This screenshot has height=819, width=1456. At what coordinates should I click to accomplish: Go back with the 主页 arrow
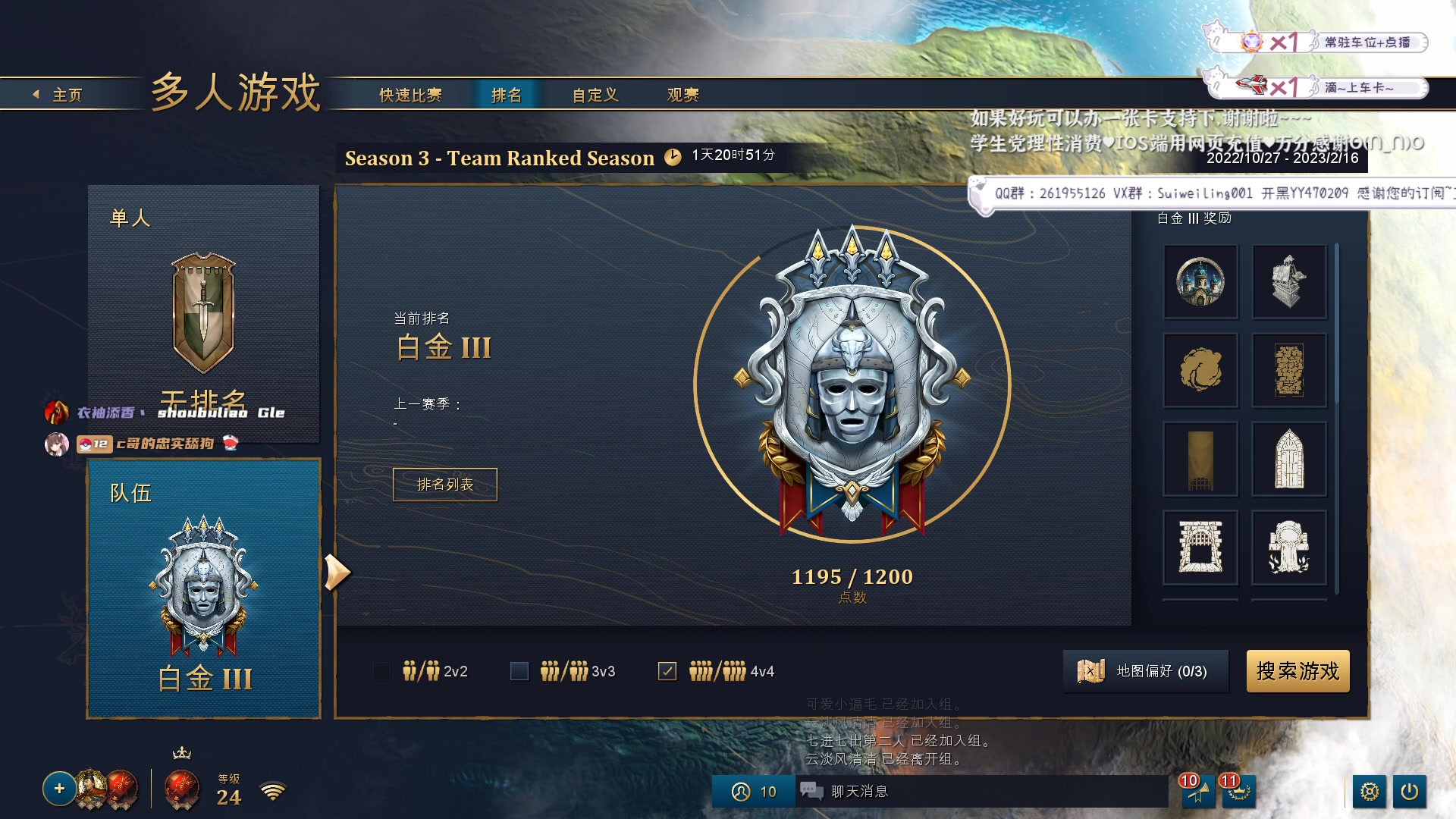58,95
